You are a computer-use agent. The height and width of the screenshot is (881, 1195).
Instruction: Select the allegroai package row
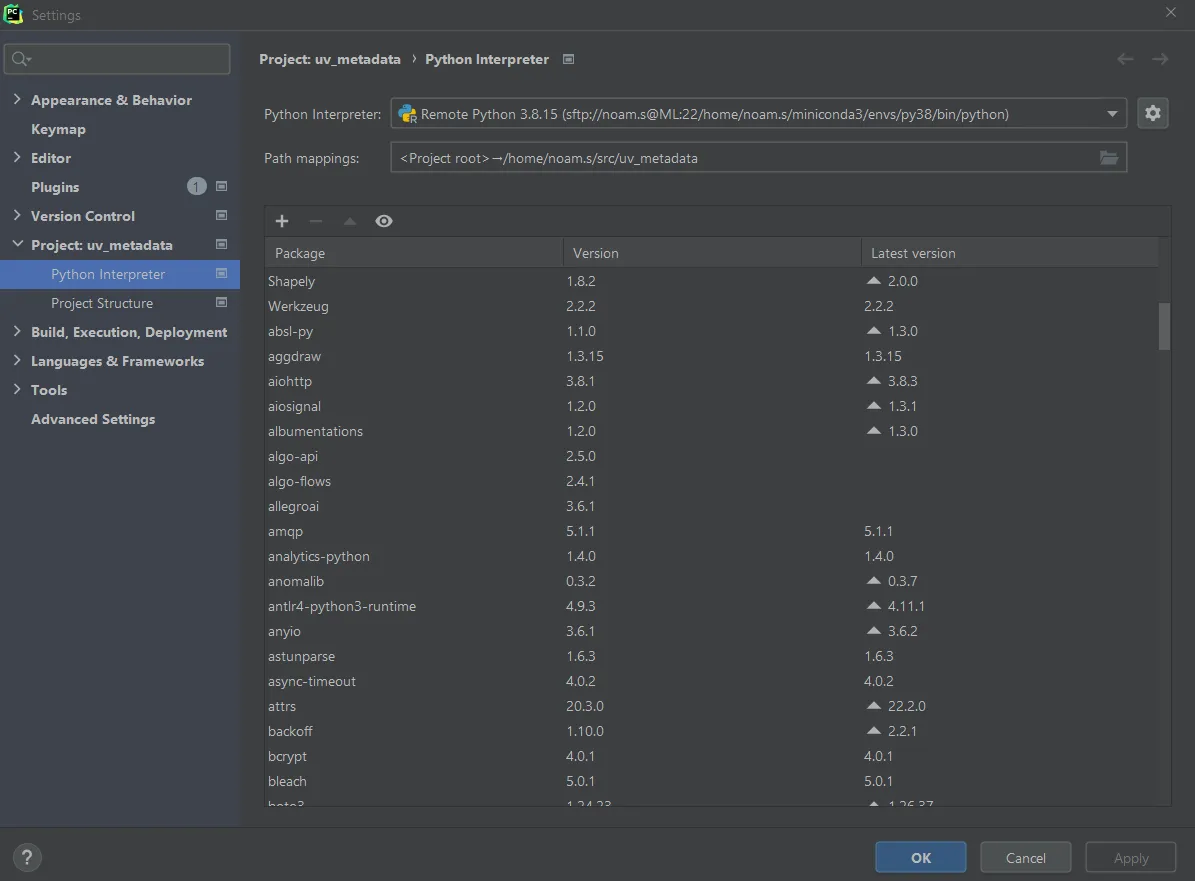tap(712, 506)
